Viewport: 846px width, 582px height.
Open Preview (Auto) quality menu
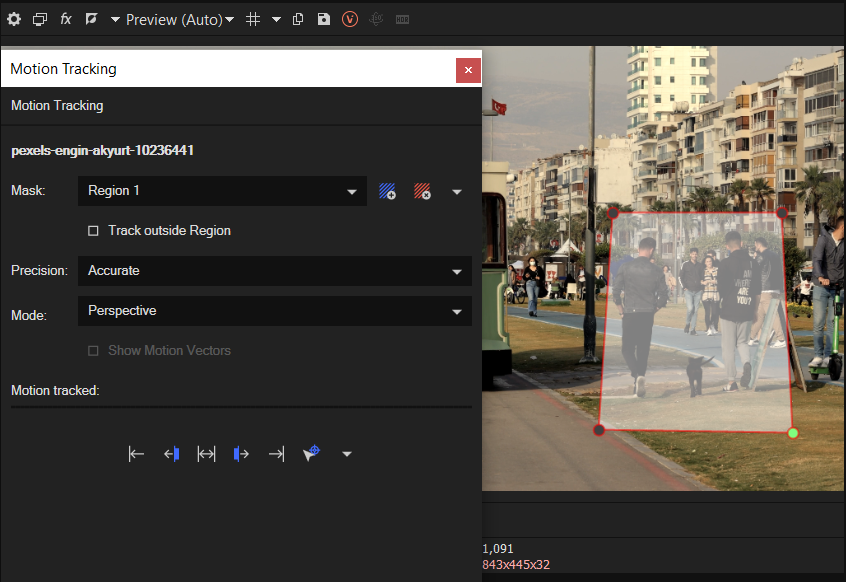click(180, 19)
